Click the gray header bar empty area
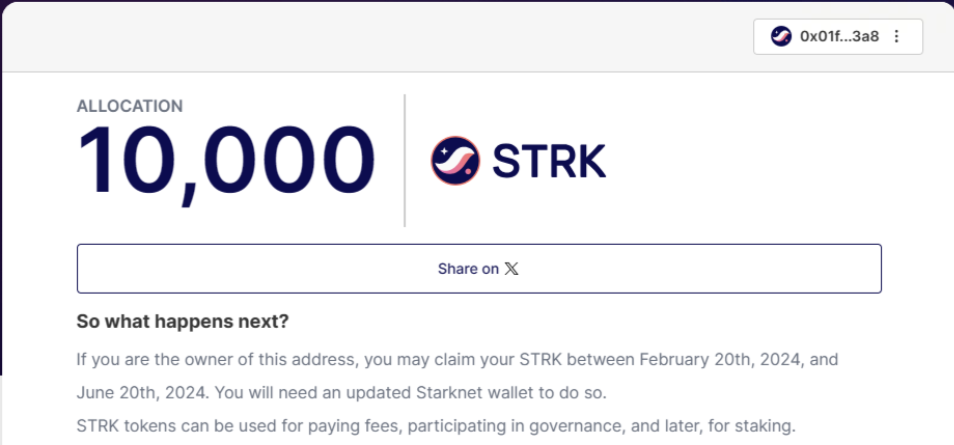Viewport: 954px width, 445px height. point(377,37)
